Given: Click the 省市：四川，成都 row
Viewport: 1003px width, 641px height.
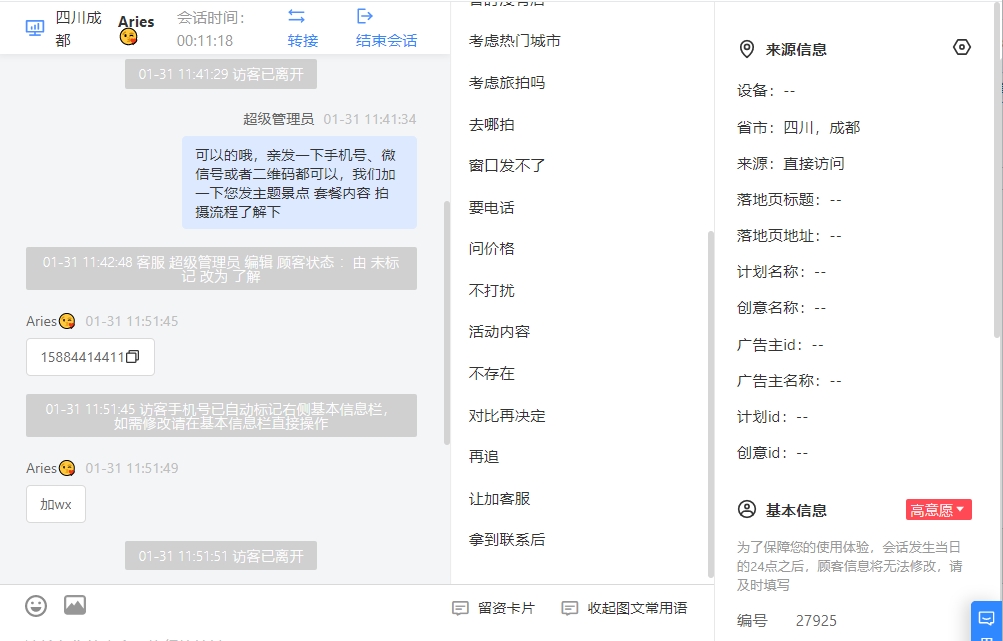Looking at the screenshot, I should tap(798, 128).
